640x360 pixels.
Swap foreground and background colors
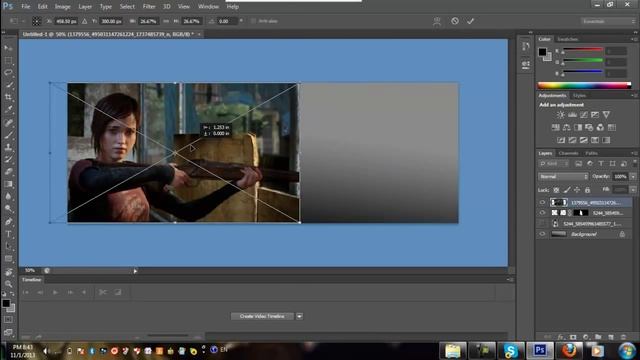pyautogui.click(x=12, y=294)
